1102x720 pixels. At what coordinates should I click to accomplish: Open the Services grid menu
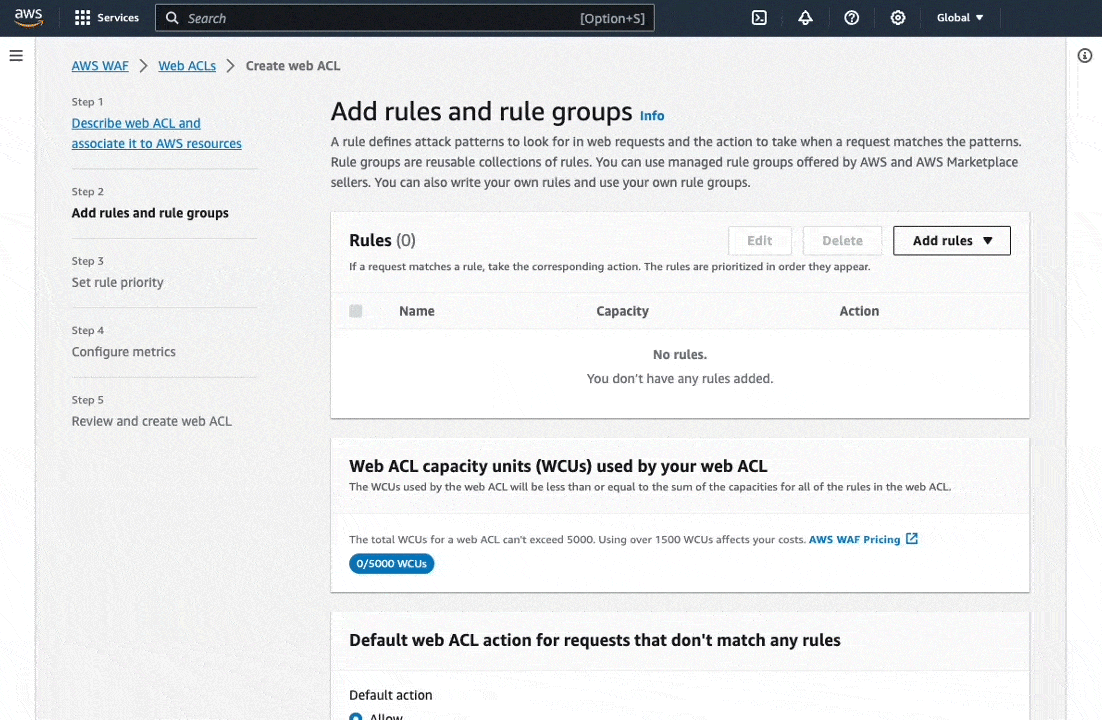point(107,18)
